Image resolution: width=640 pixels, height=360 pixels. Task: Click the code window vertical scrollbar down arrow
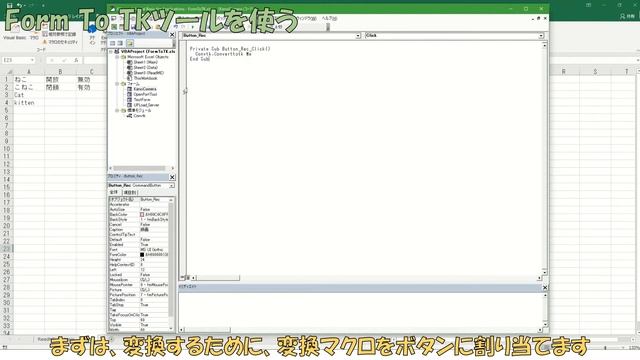click(x=544, y=272)
